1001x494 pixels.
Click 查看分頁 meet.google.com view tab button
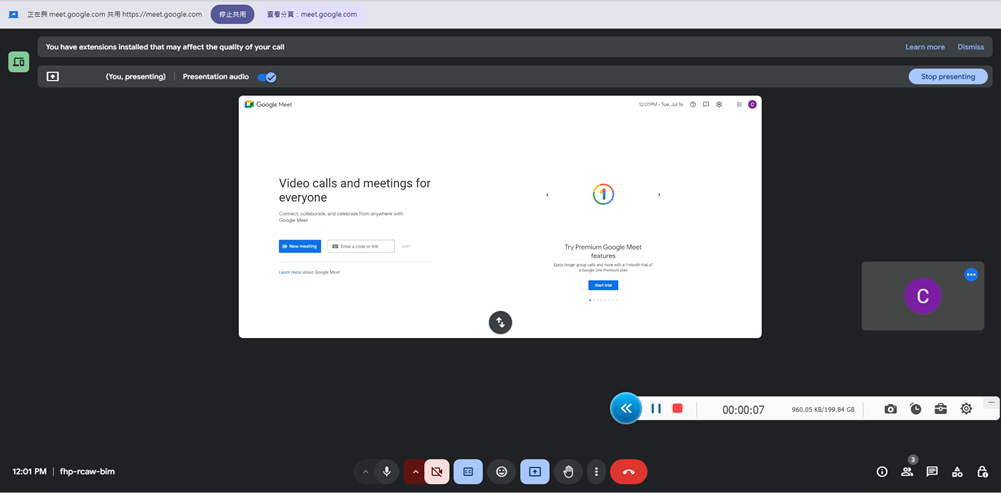pyautogui.click(x=312, y=14)
